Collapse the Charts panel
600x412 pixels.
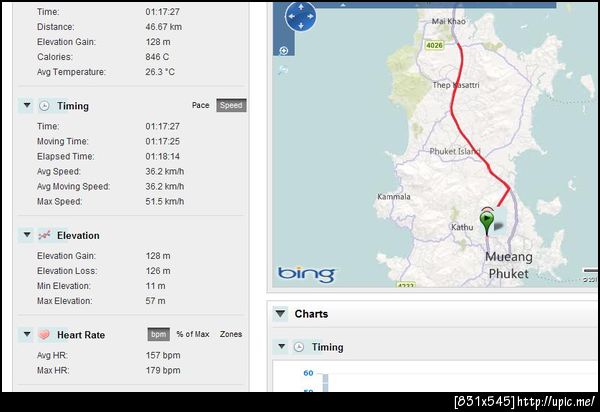point(280,314)
